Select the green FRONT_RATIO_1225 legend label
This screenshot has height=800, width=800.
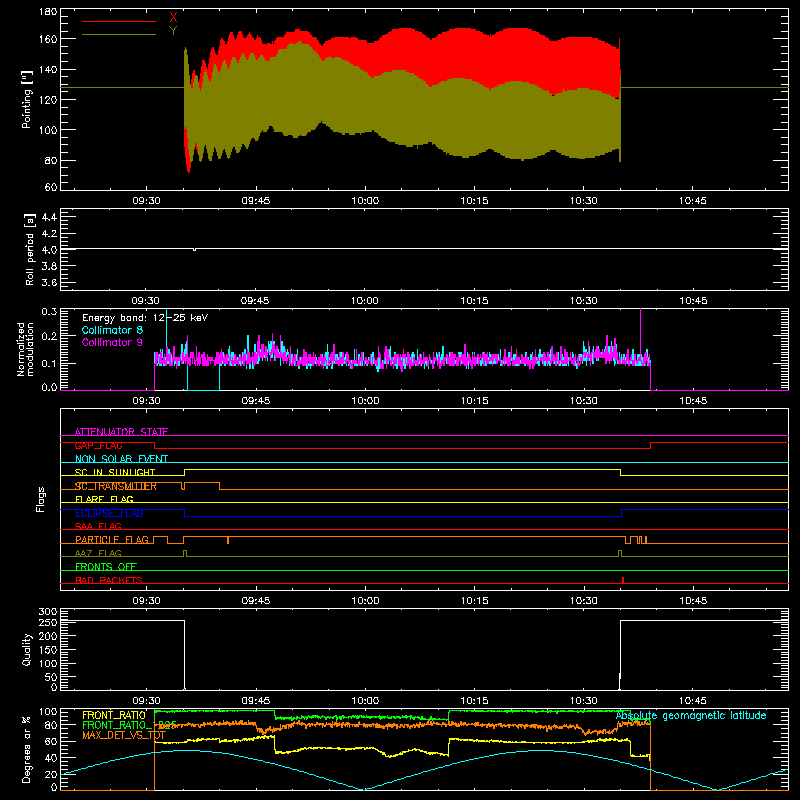point(129,725)
